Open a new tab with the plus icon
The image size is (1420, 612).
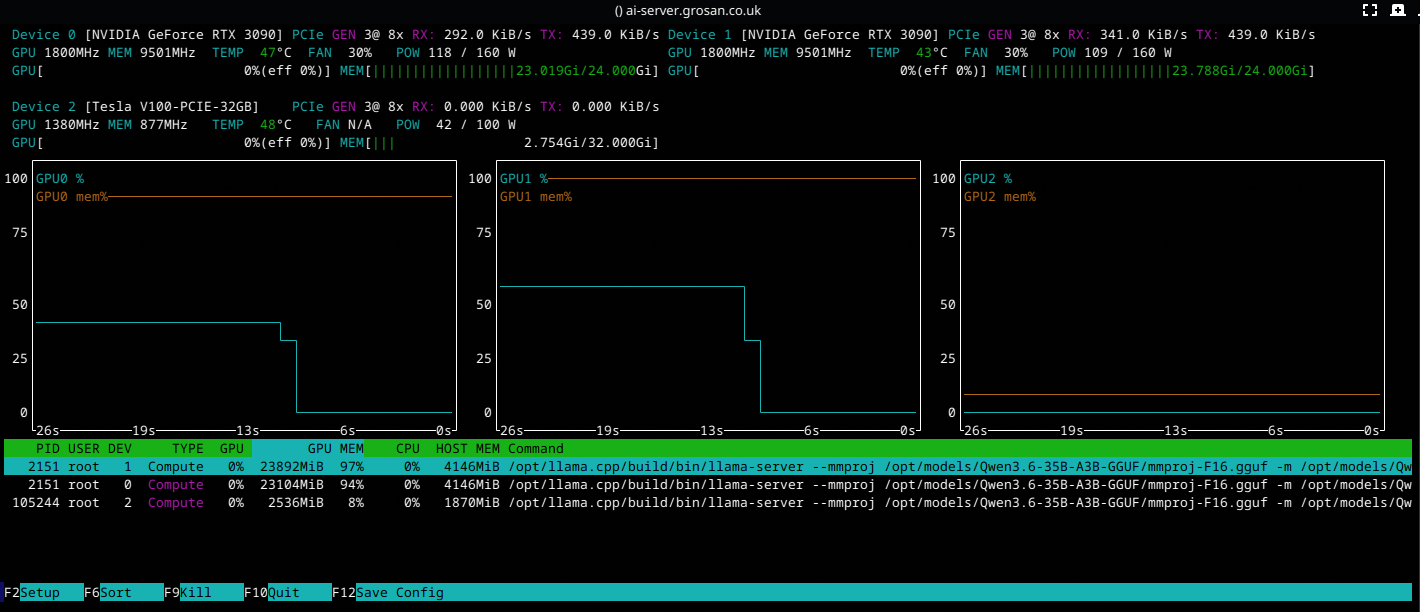(1397, 10)
